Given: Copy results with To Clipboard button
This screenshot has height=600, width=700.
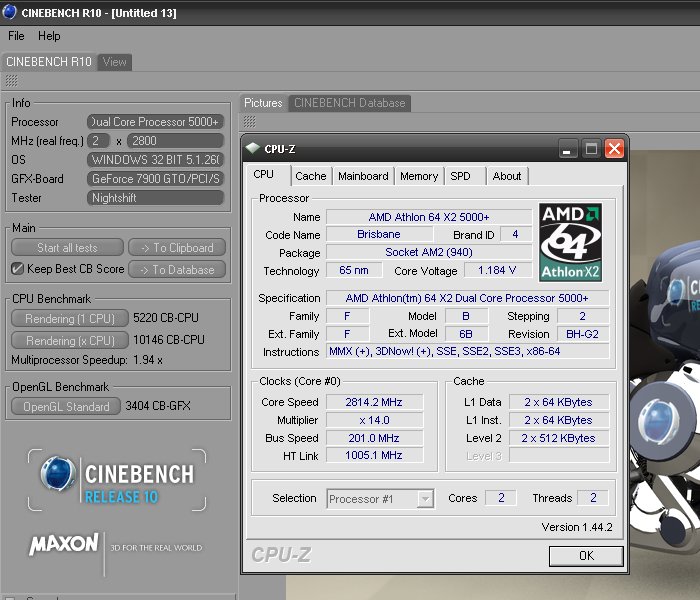Looking at the screenshot, I should [x=177, y=248].
